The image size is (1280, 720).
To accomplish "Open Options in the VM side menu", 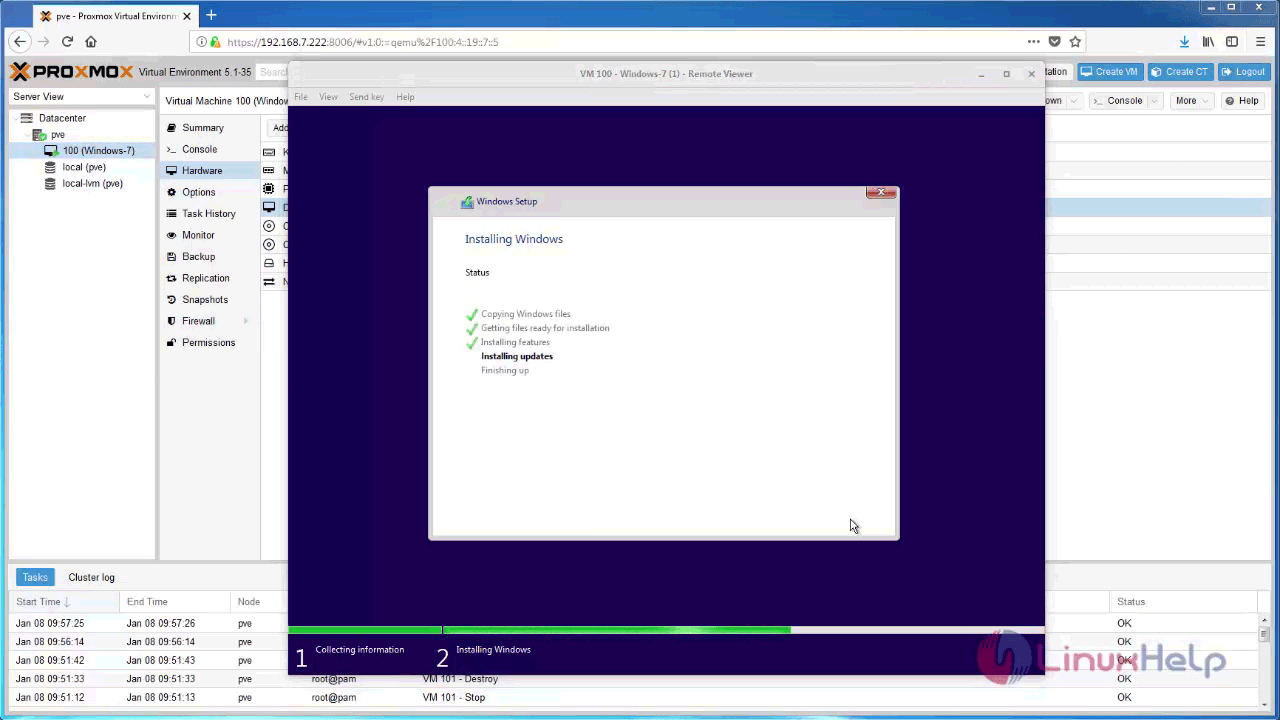I will point(198,192).
